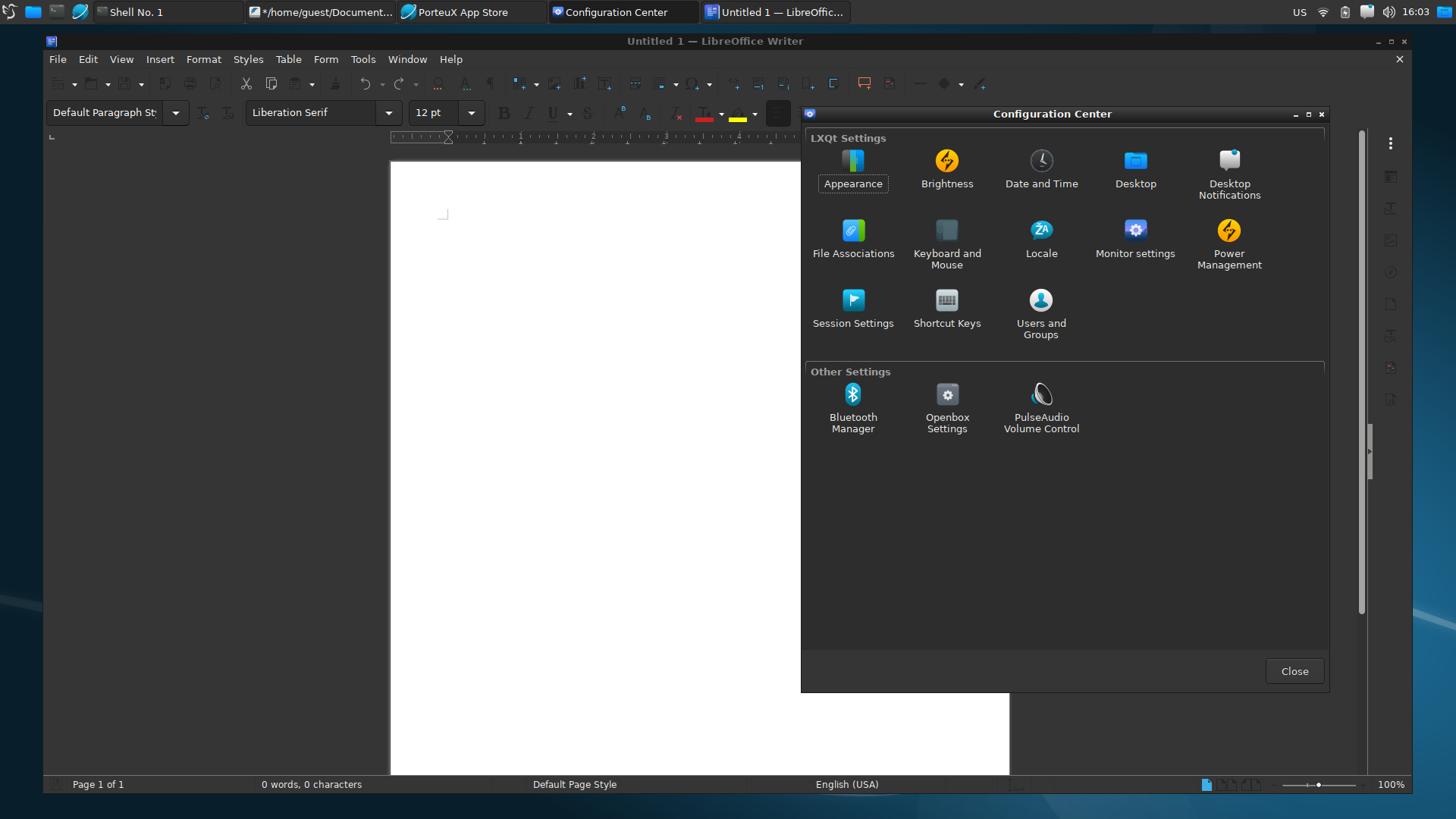Toggle Underline formatting

[x=553, y=114]
